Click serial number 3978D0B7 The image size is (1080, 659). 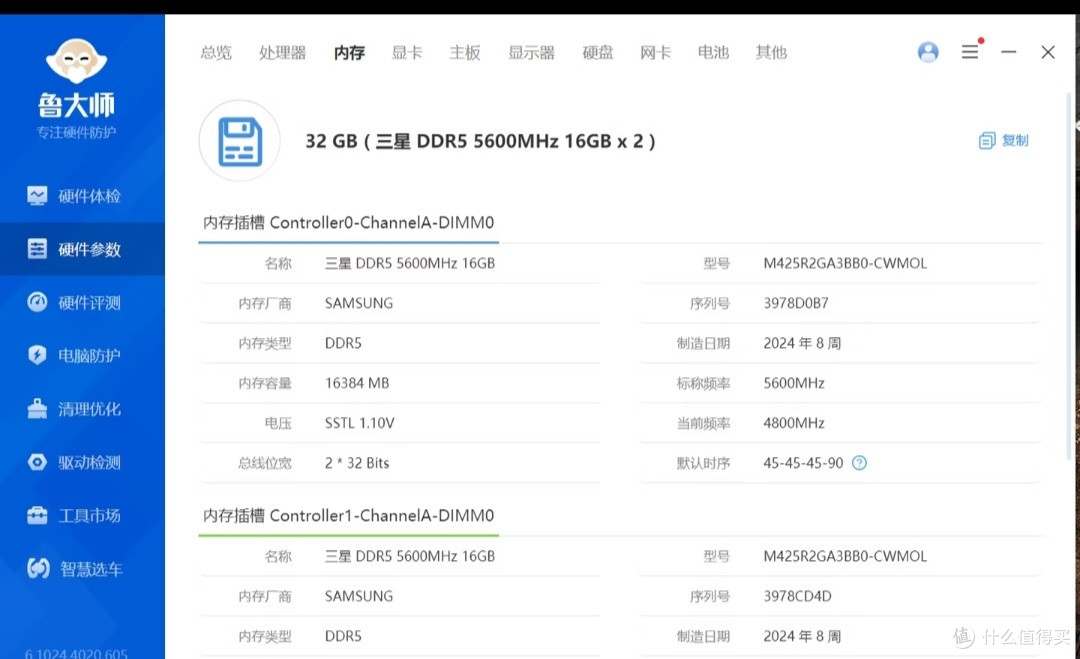(x=796, y=303)
